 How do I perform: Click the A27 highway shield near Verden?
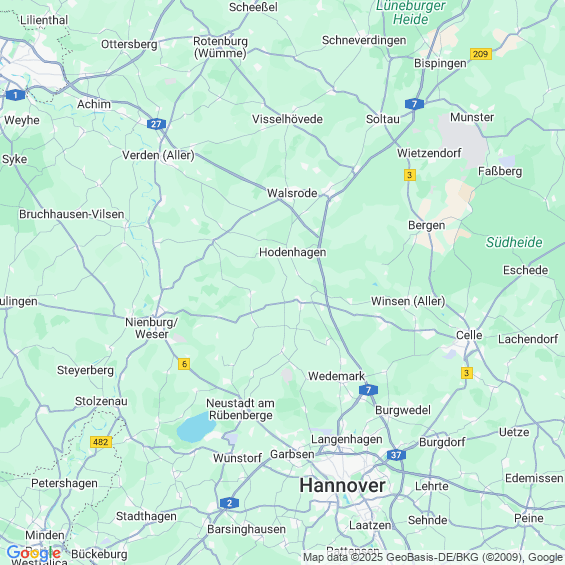pyautogui.click(x=156, y=124)
